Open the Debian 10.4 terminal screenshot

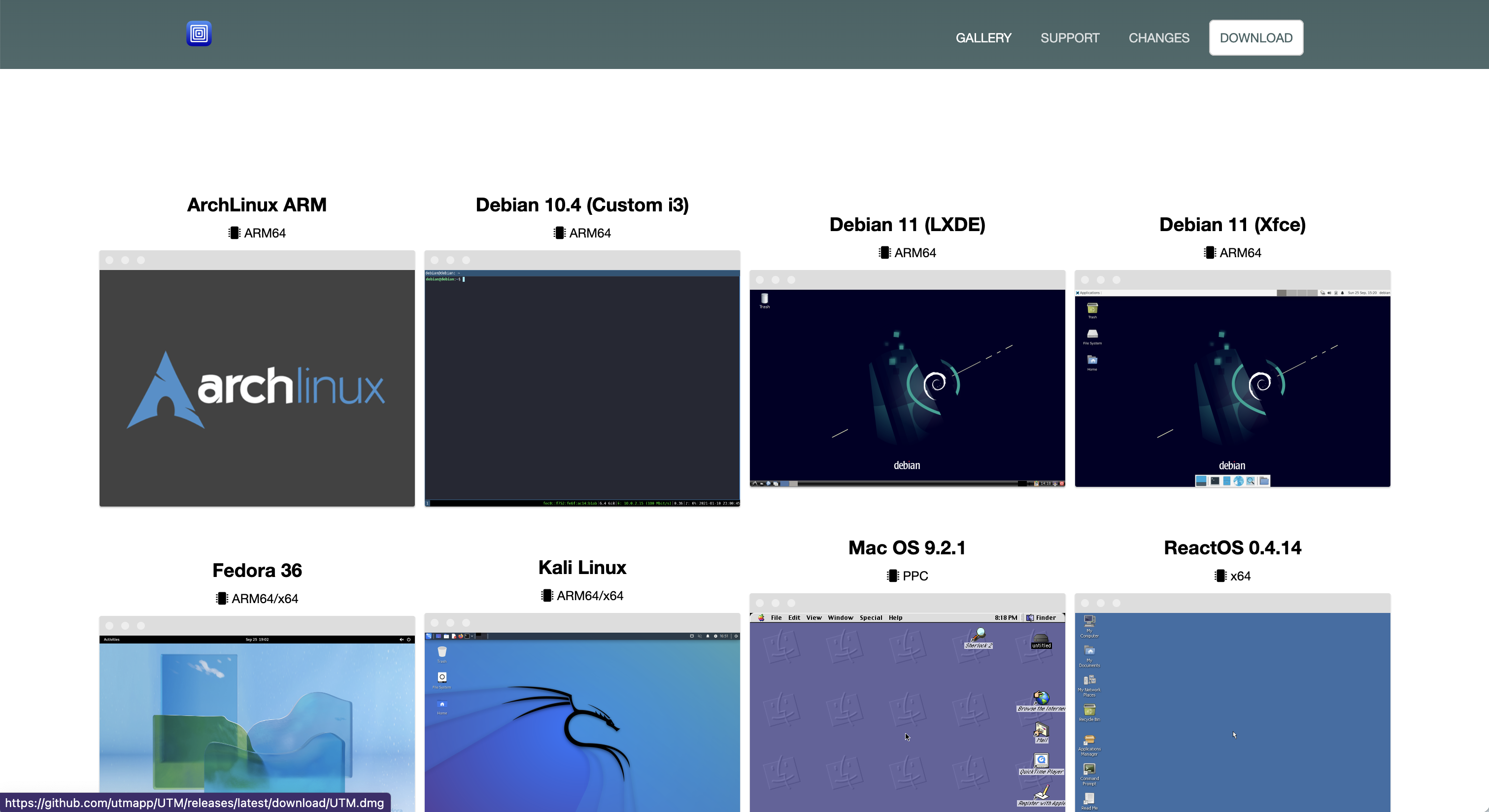(x=581, y=387)
